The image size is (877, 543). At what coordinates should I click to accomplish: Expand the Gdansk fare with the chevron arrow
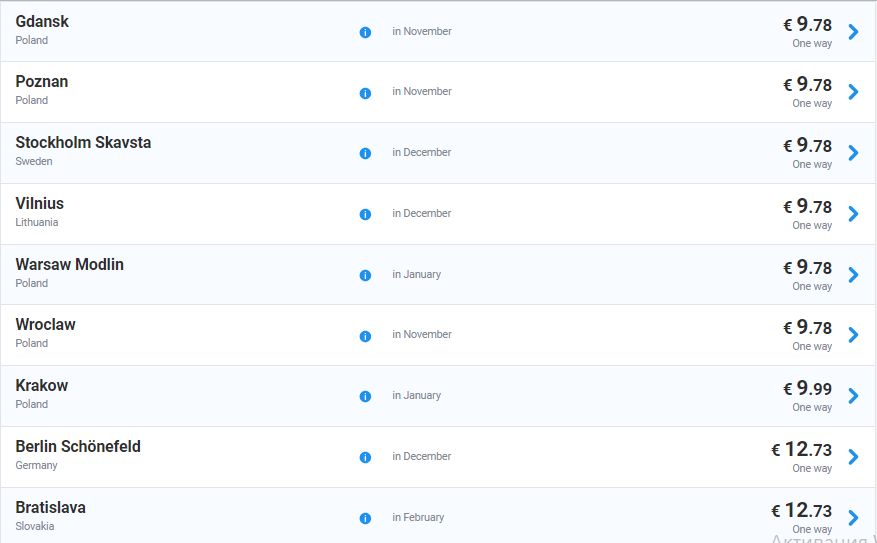coord(853,31)
